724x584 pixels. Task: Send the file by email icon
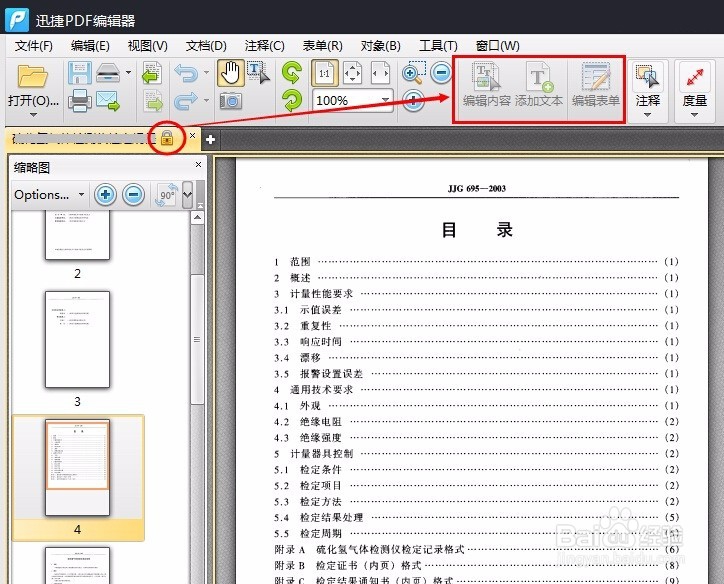coord(108,101)
